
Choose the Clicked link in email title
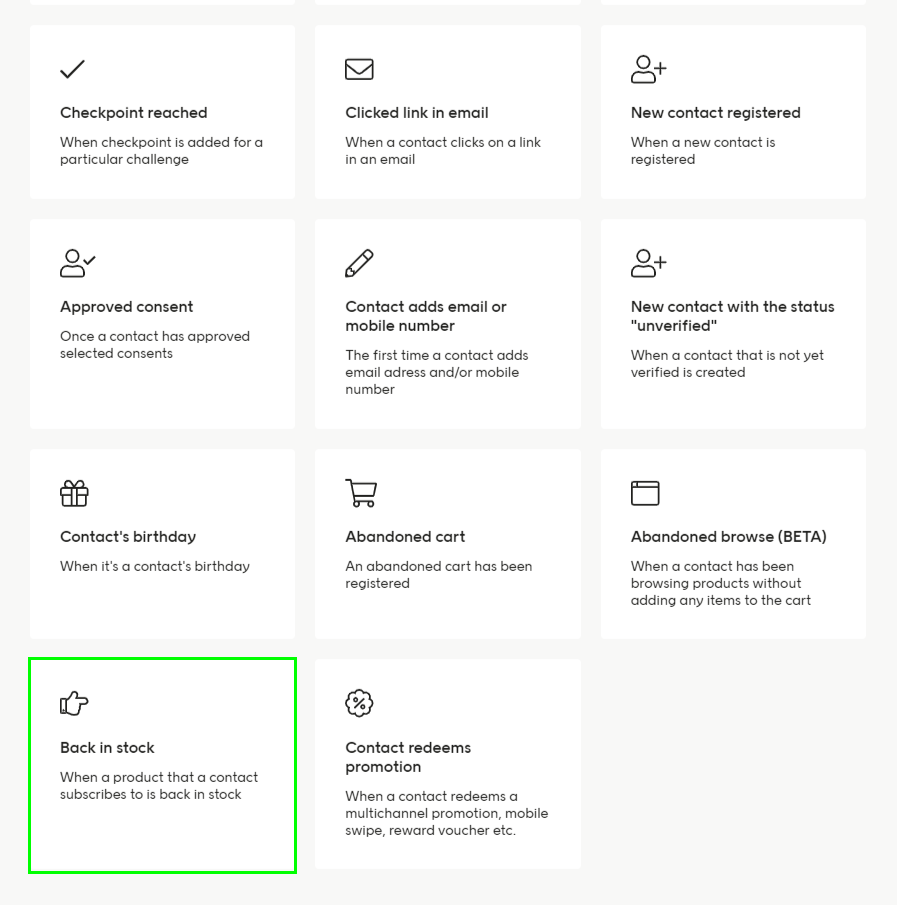pyautogui.click(x=417, y=113)
